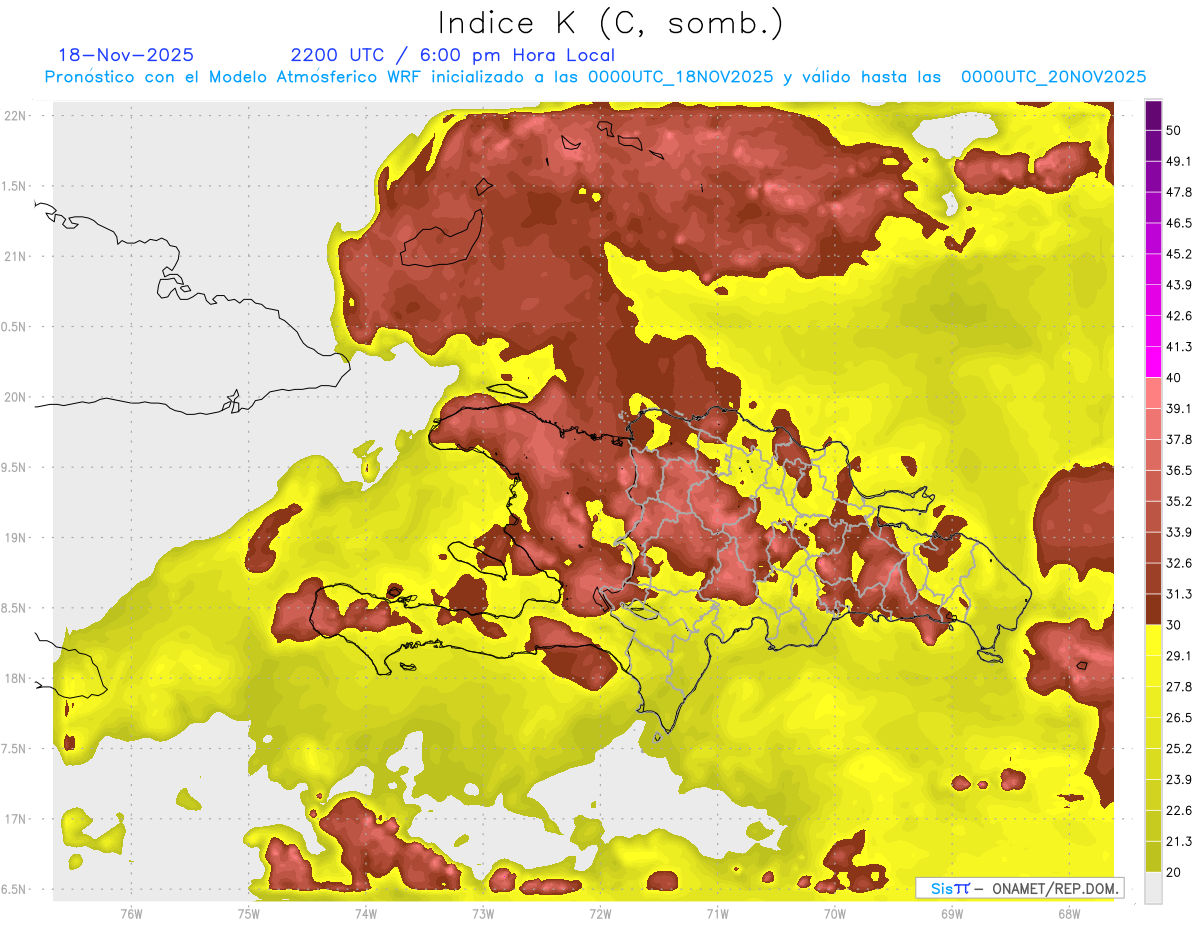
Task: Select the gray bottom colorbar segment
Action: click(x=1153, y=887)
